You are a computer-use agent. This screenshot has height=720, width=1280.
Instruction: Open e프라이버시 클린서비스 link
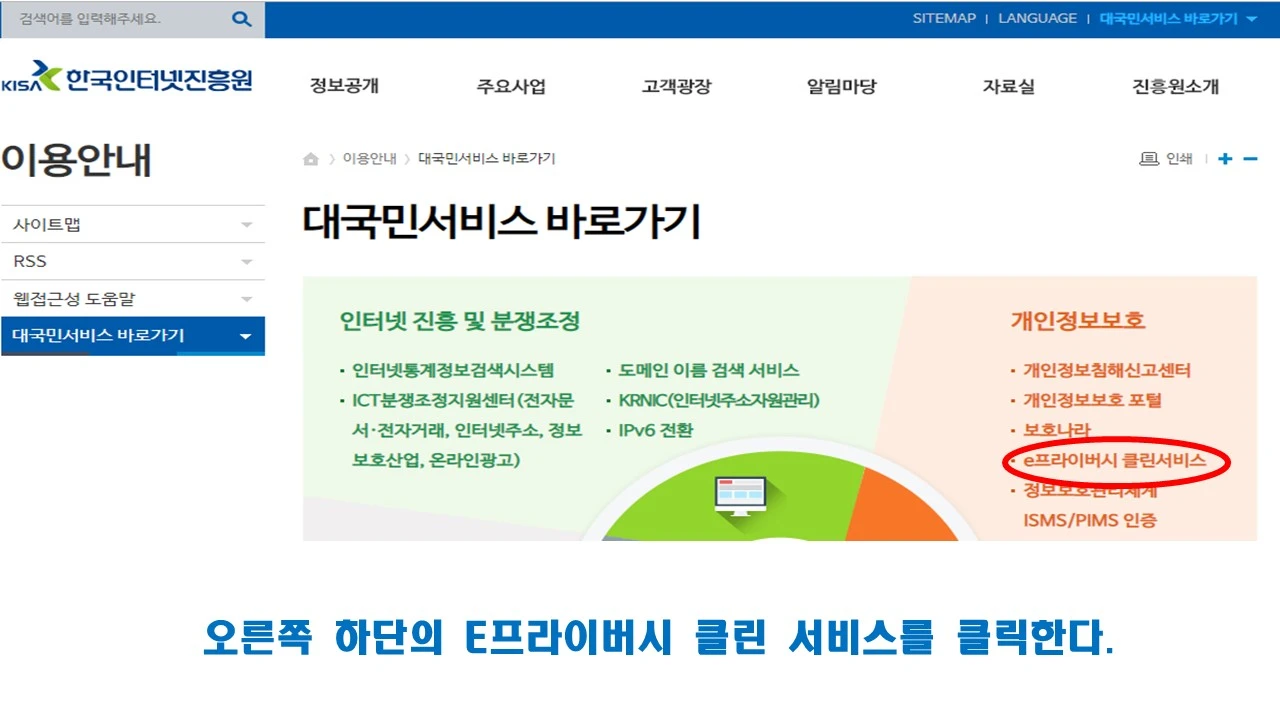(1114, 461)
